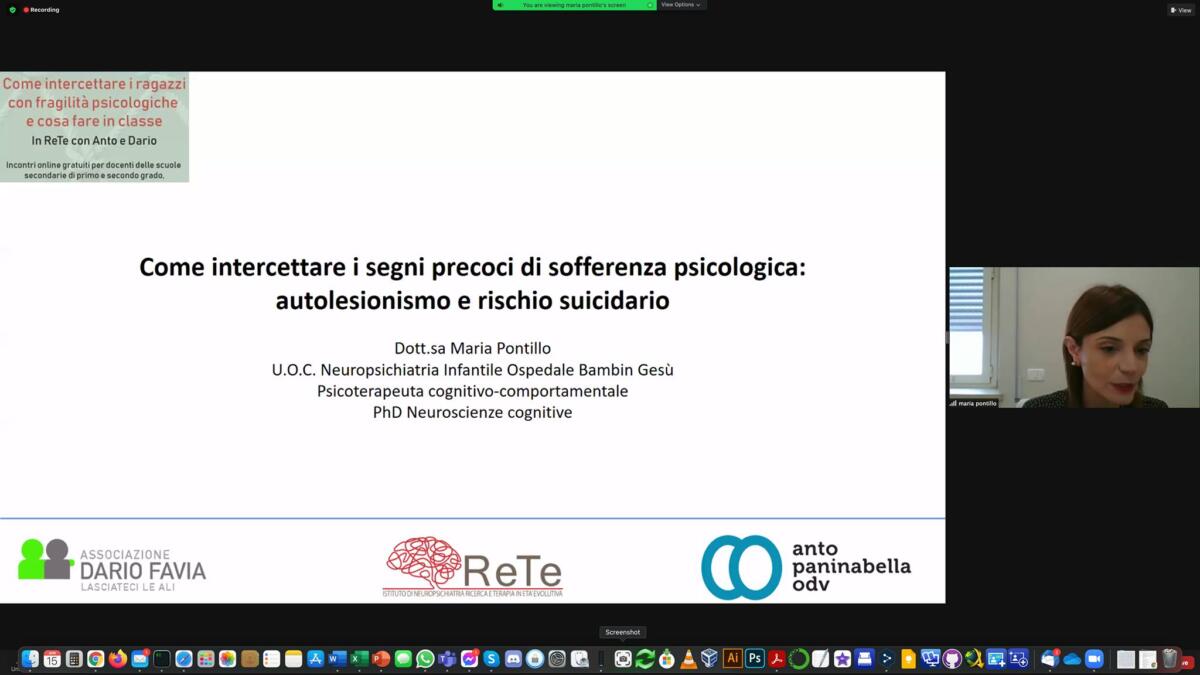The width and height of the screenshot is (1200, 675).
Task: Open the Mail app in the Dock
Action: point(140,659)
